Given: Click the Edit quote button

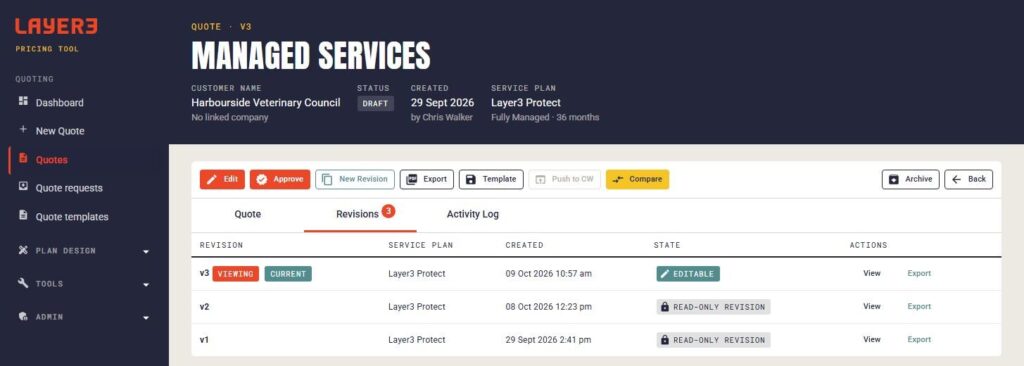Looking at the screenshot, I should [222, 179].
